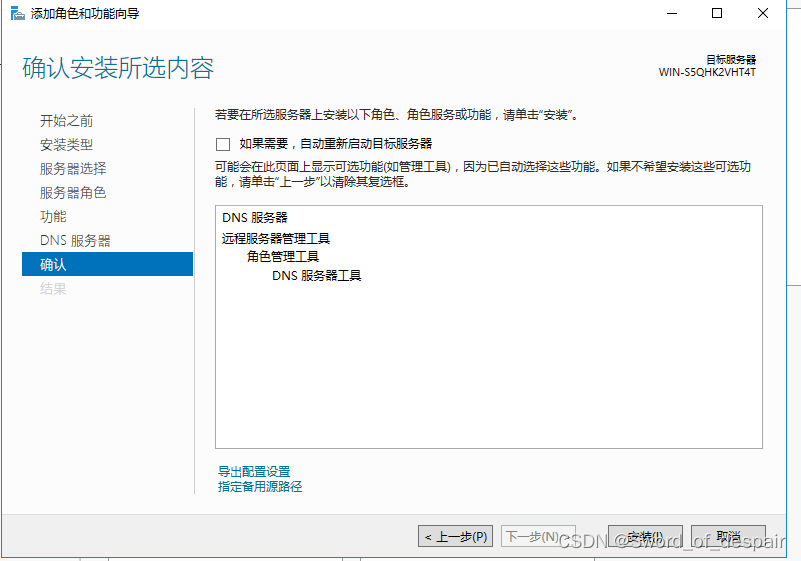
Task: Click the 取消 button
Action: pyautogui.click(x=727, y=537)
